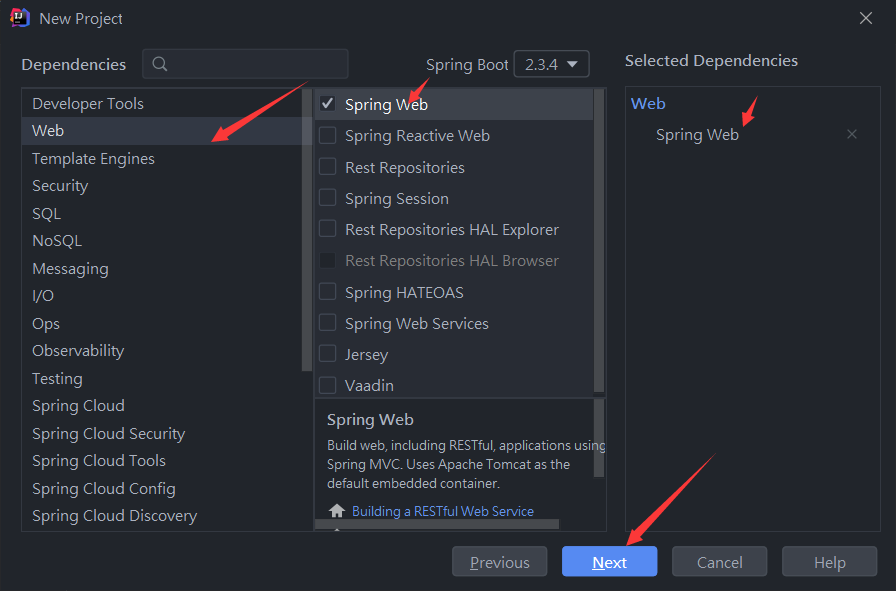Open the Spring Boot version dropdown
The height and width of the screenshot is (591, 896).
[x=551, y=64]
